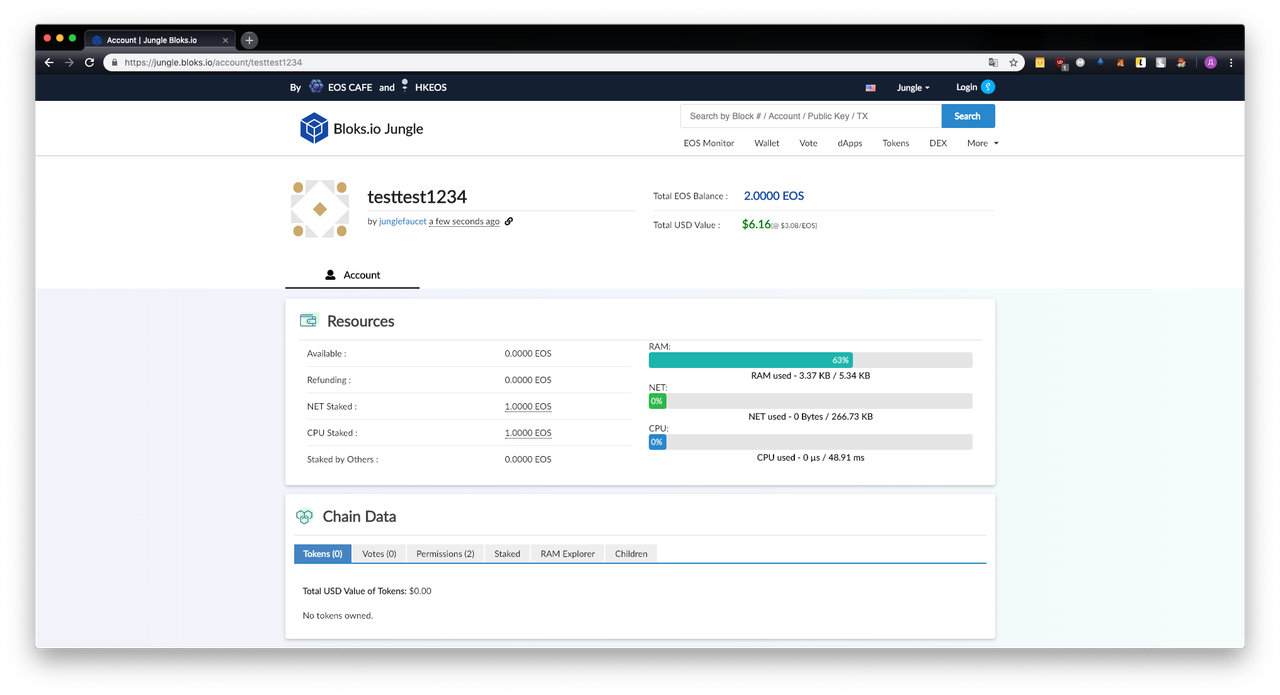Image resolution: width=1280 pixels, height=695 pixels.
Task: Open the DEX menu item
Action: point(938,143)
